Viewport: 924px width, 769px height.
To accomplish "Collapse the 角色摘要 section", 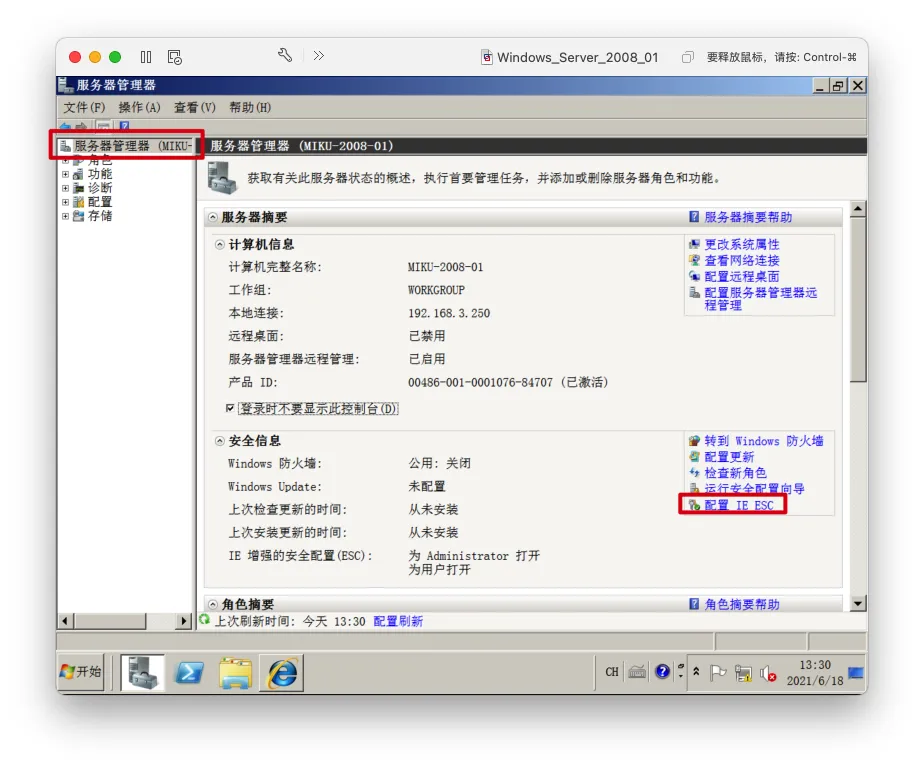I will tap(213, 604).
